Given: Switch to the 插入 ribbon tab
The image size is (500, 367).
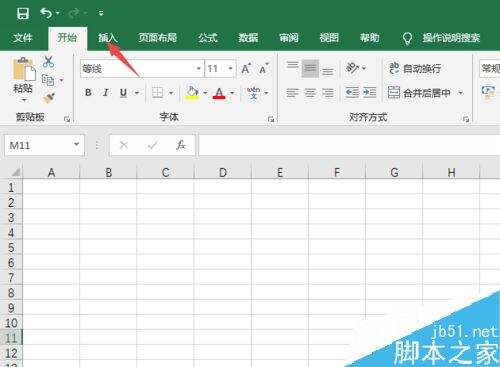Looking at the screenshot, I should tap(108, 38).
